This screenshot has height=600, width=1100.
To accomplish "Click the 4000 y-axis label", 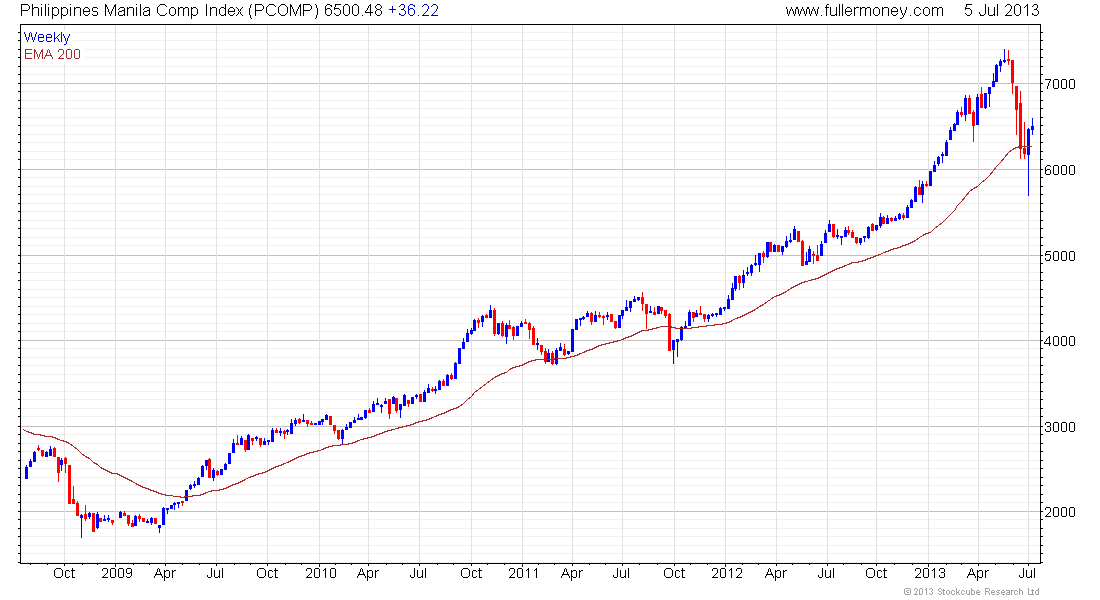I will tap(1059, 341).
